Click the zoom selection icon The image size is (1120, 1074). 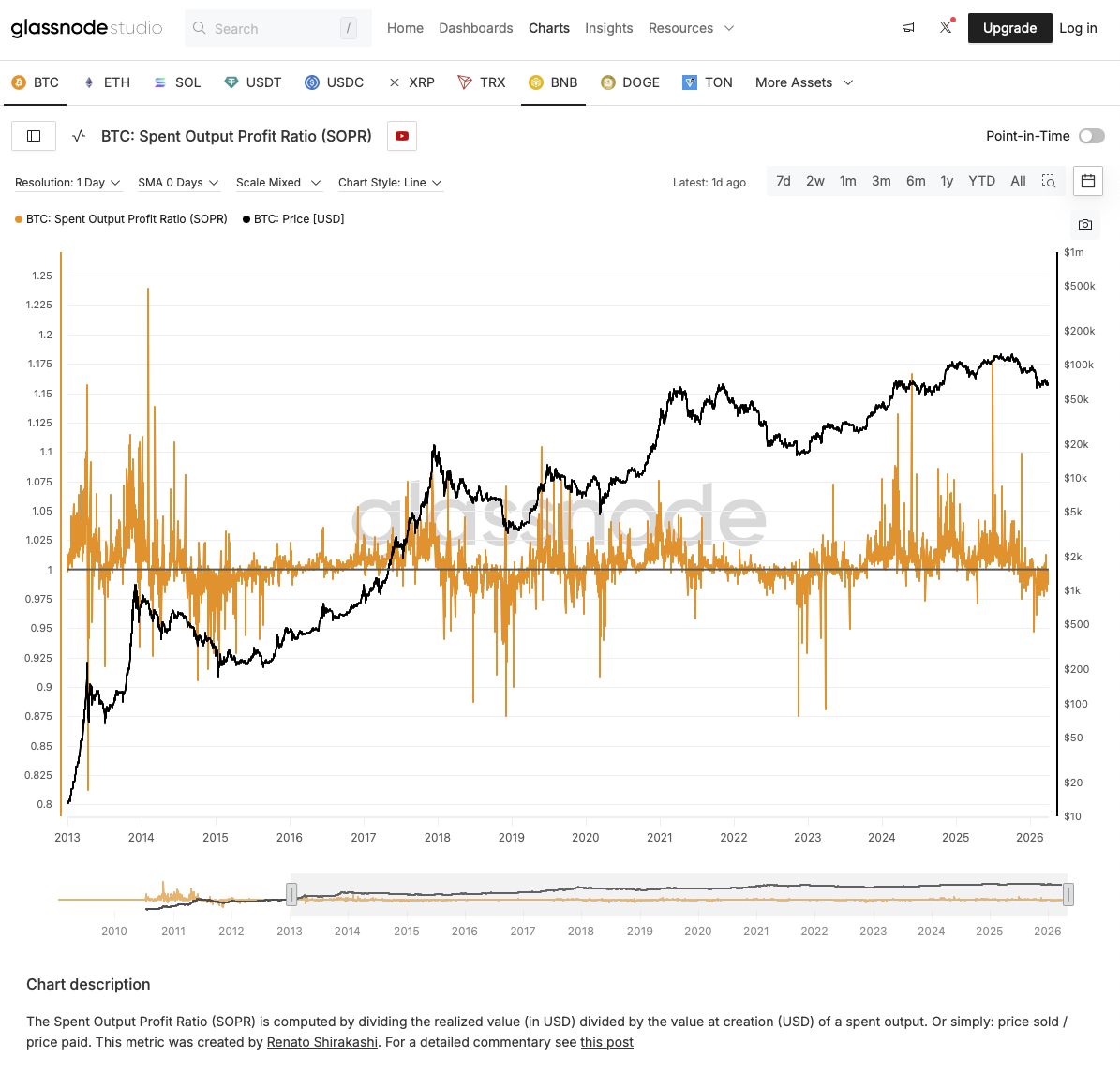point(1049,181)
